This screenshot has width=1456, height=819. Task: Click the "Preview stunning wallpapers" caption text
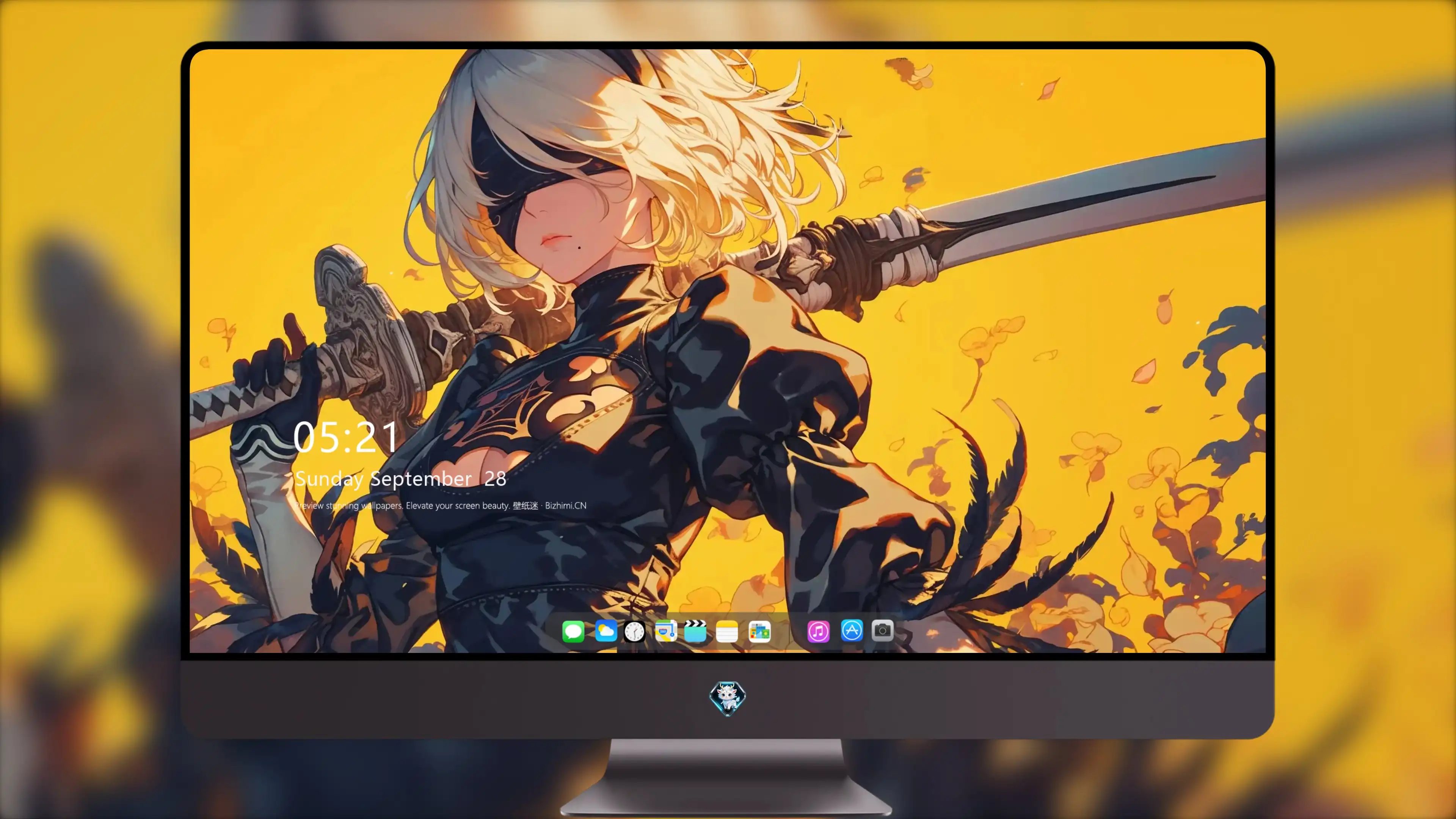pyautogui.click(x=440, y=505)
